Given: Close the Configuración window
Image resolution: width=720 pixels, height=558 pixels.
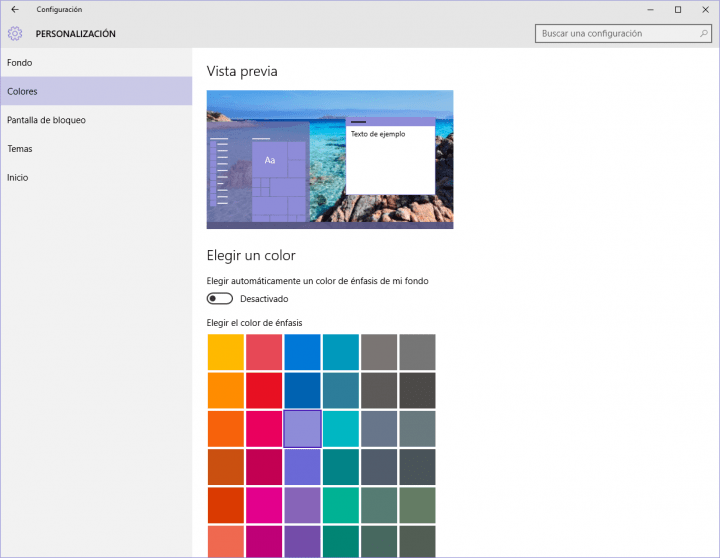Looking at the screenshot, I should pos(705,9).
